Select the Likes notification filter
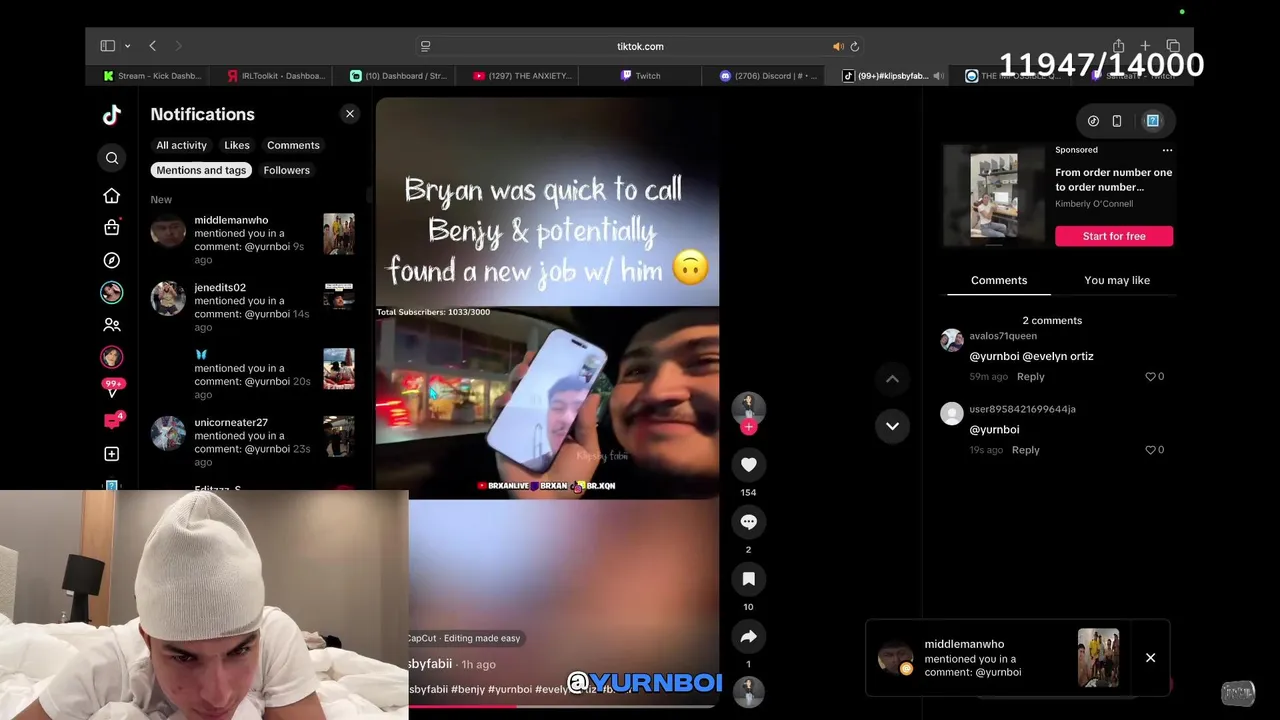This screenshot has height=720, width=1280. (237, 145)
